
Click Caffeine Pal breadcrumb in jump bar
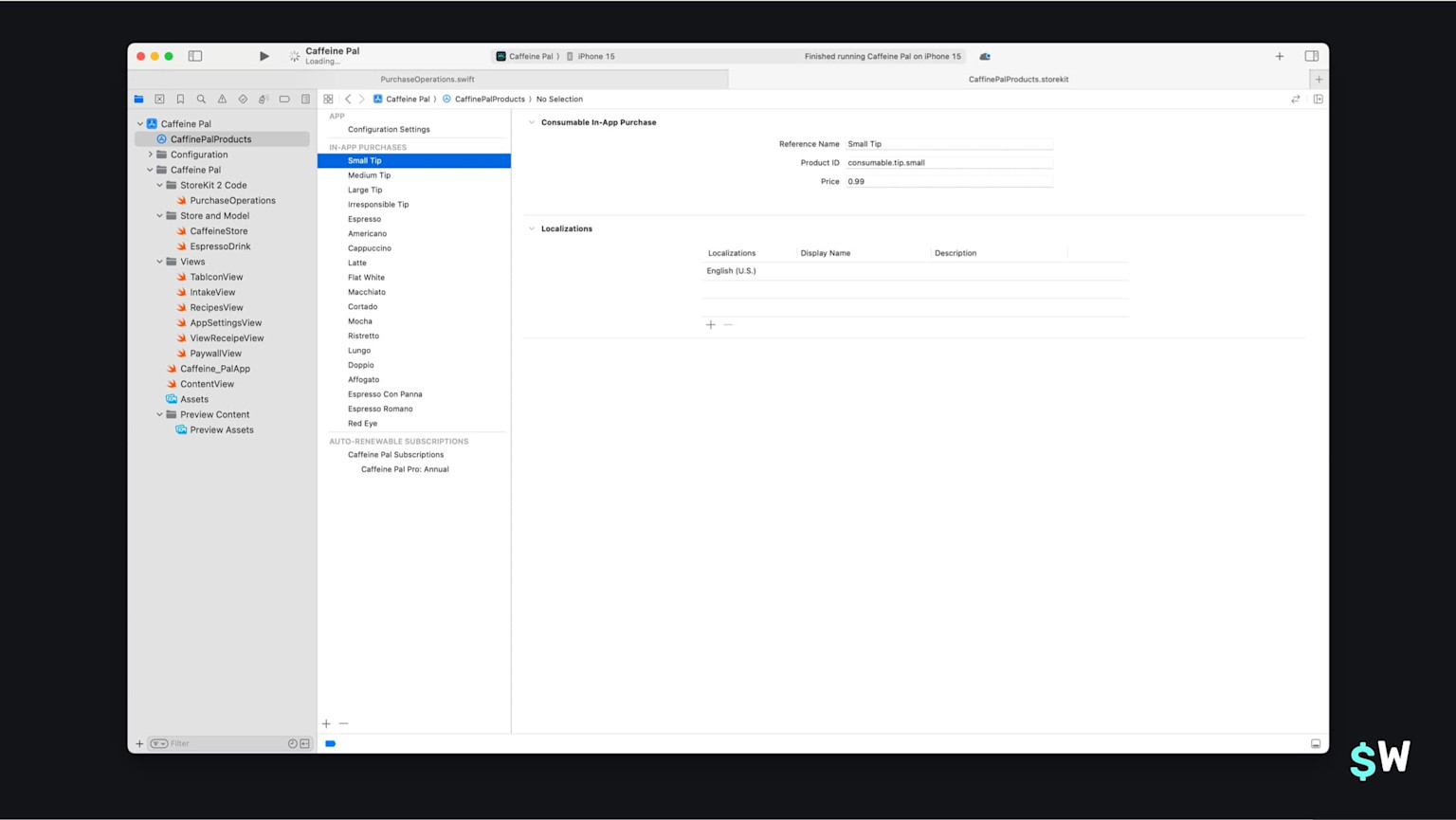click(x=401, y=99)
